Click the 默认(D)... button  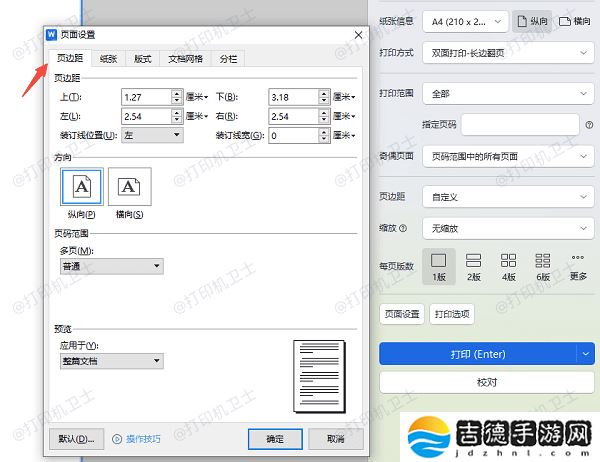tap(77, 439)
